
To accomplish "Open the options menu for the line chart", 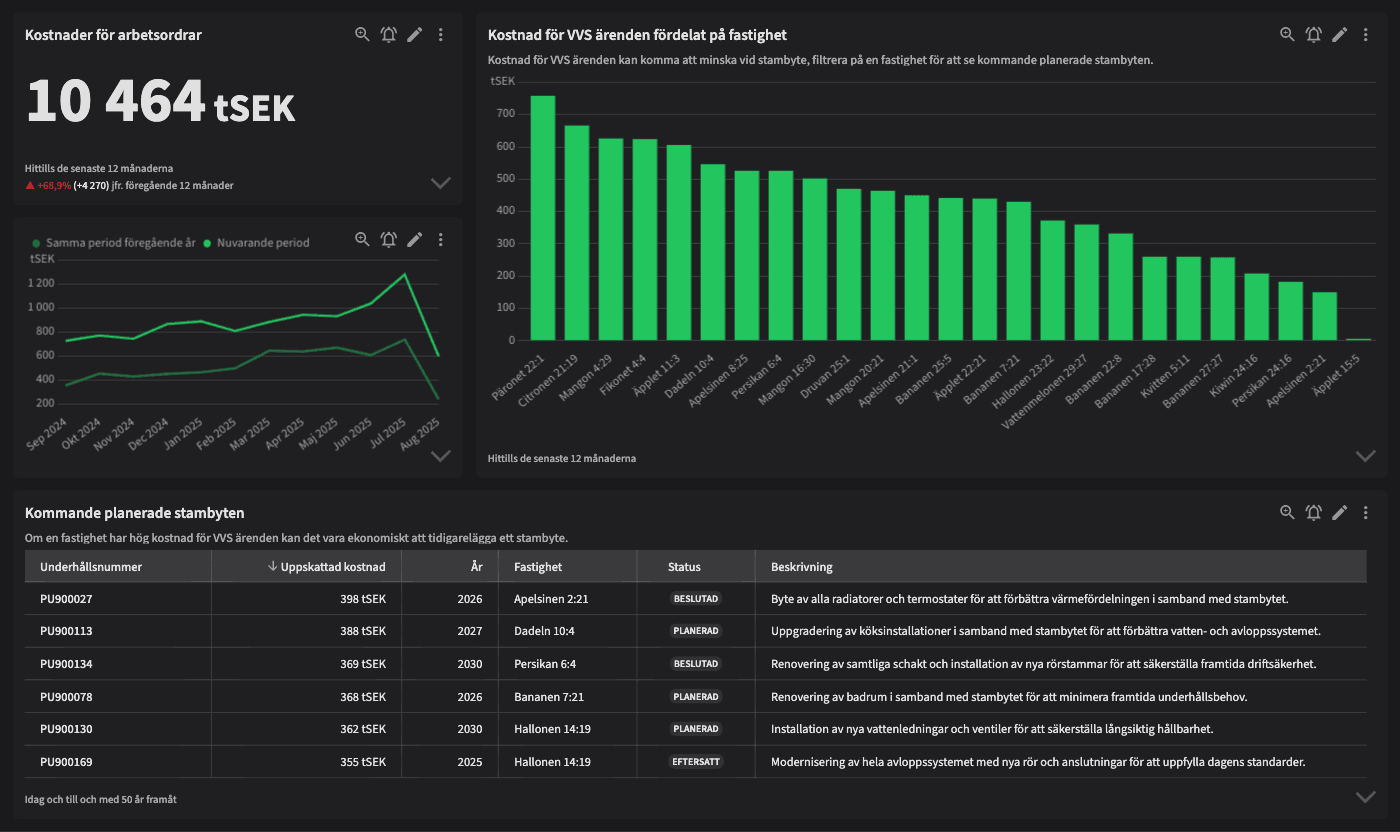I will coord(440,239).
